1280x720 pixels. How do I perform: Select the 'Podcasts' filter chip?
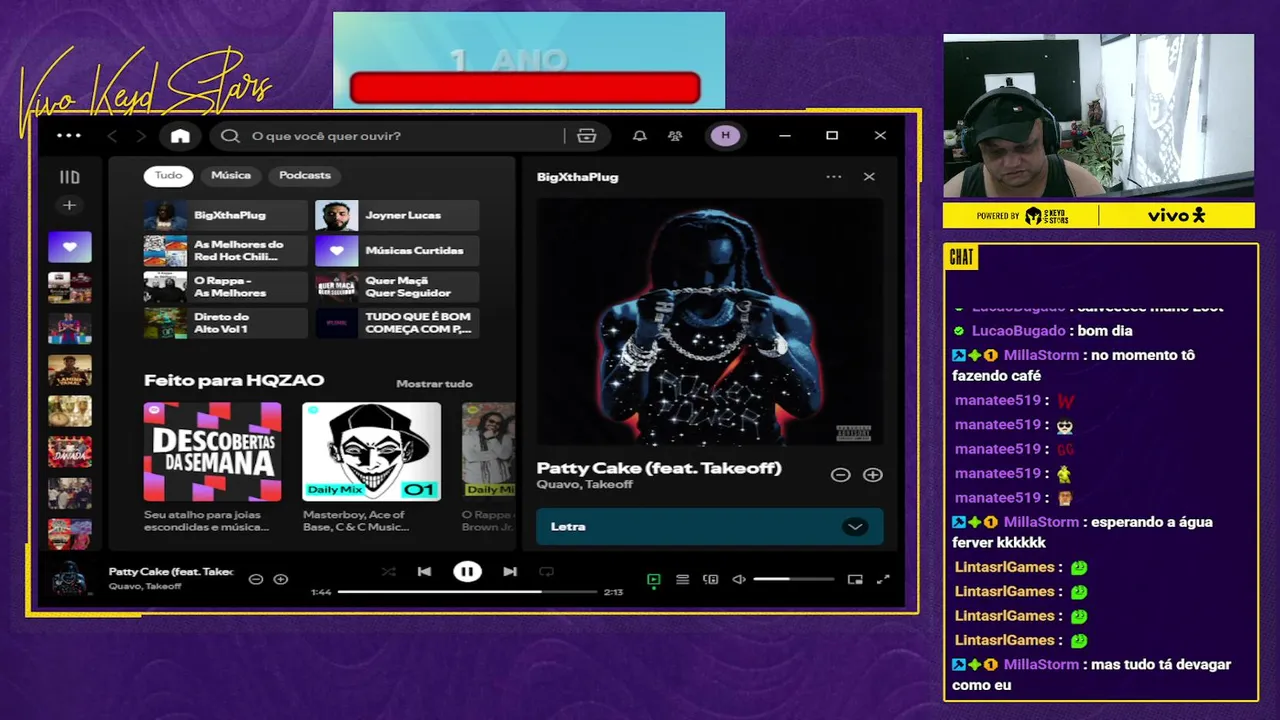(x=305, y=175)
